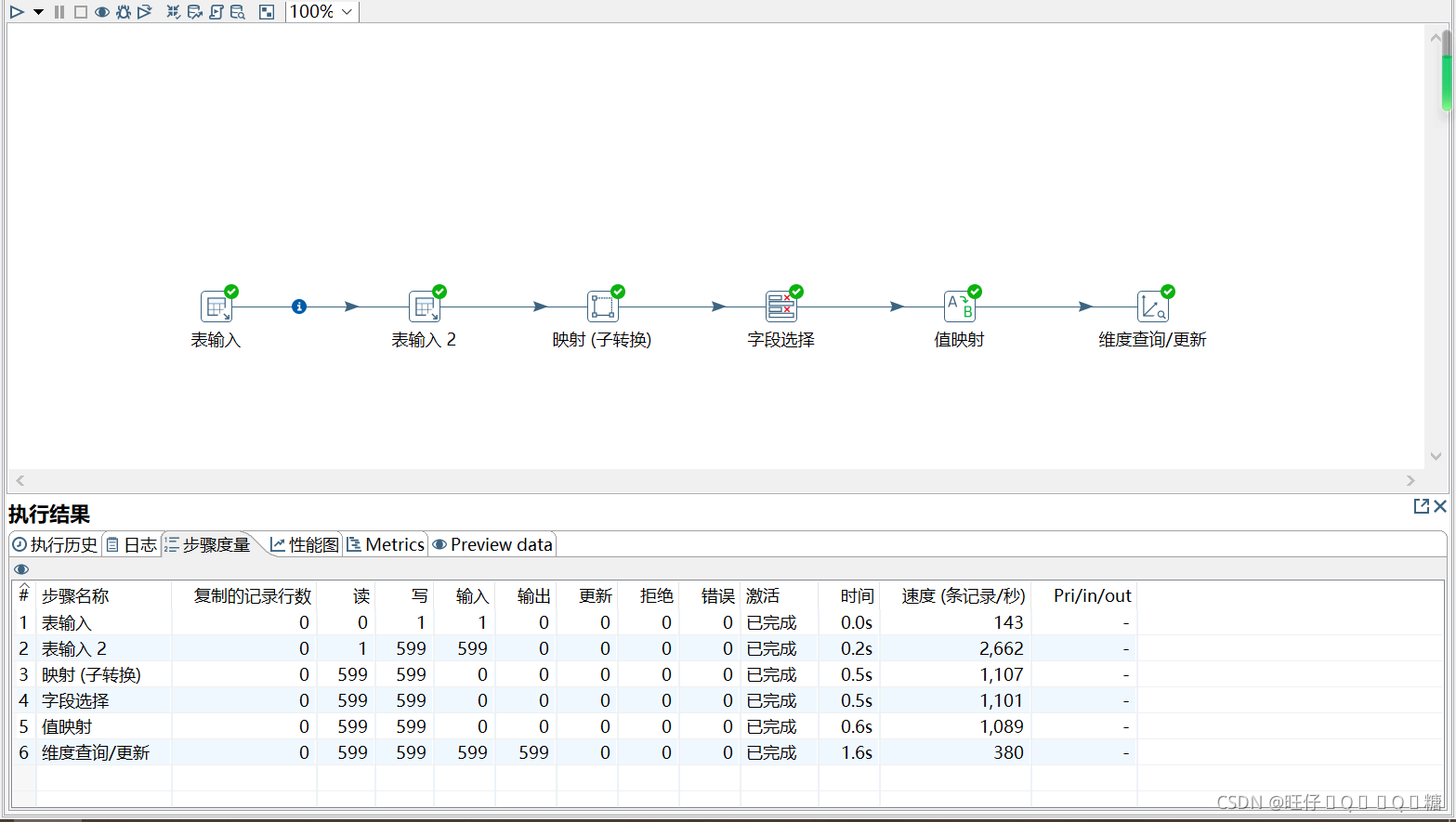Sort by 步骤名称 column header

click(x=103, y=595)
